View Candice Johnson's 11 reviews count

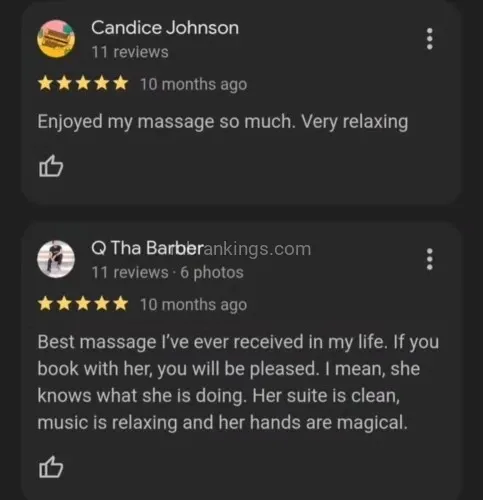pyautogui.click(x=130, y=52)
